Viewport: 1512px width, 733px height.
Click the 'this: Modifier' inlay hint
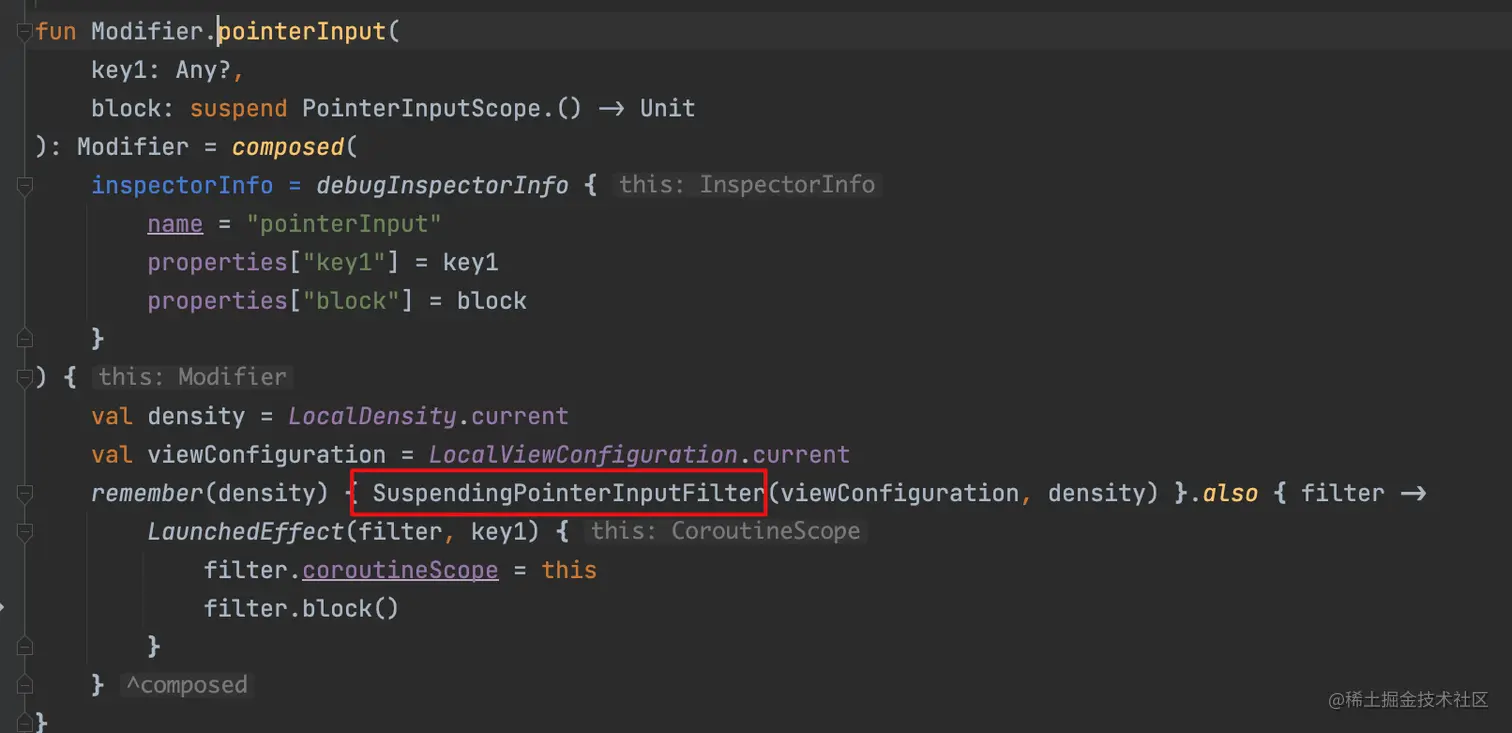[x=192, y=377]
